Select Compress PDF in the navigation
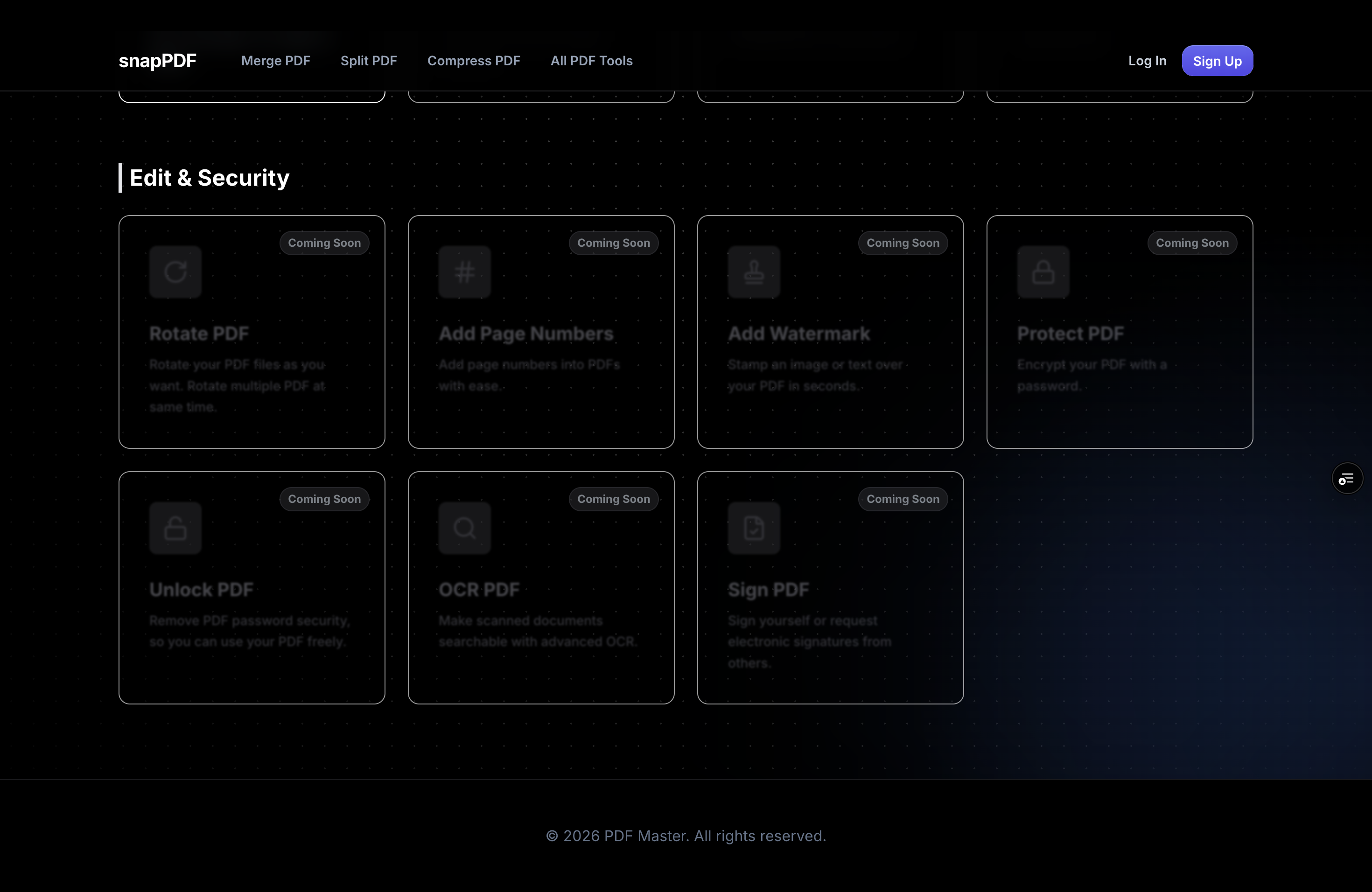Viewport: 1372px width, 892px height. click(474, 61)
